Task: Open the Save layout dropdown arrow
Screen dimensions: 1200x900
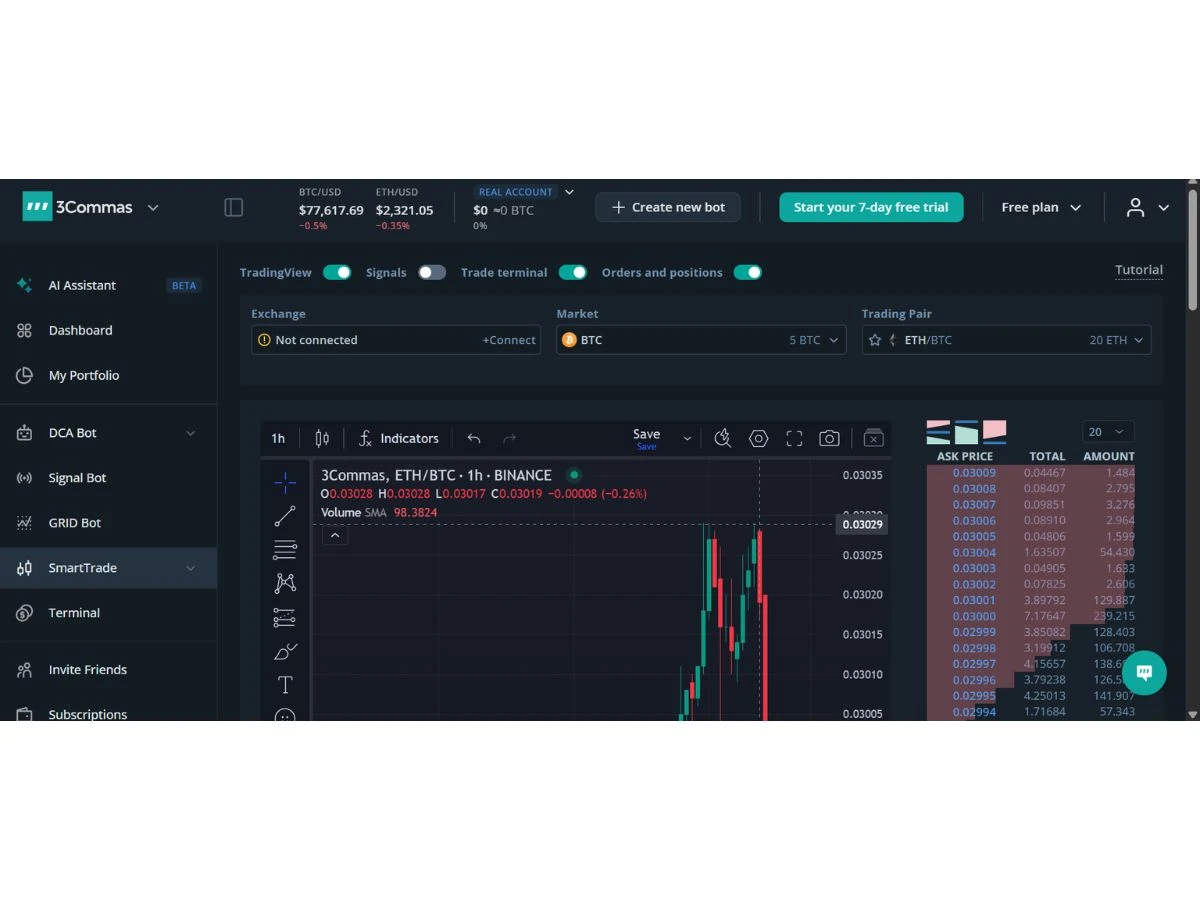Action: pos(687,438)
